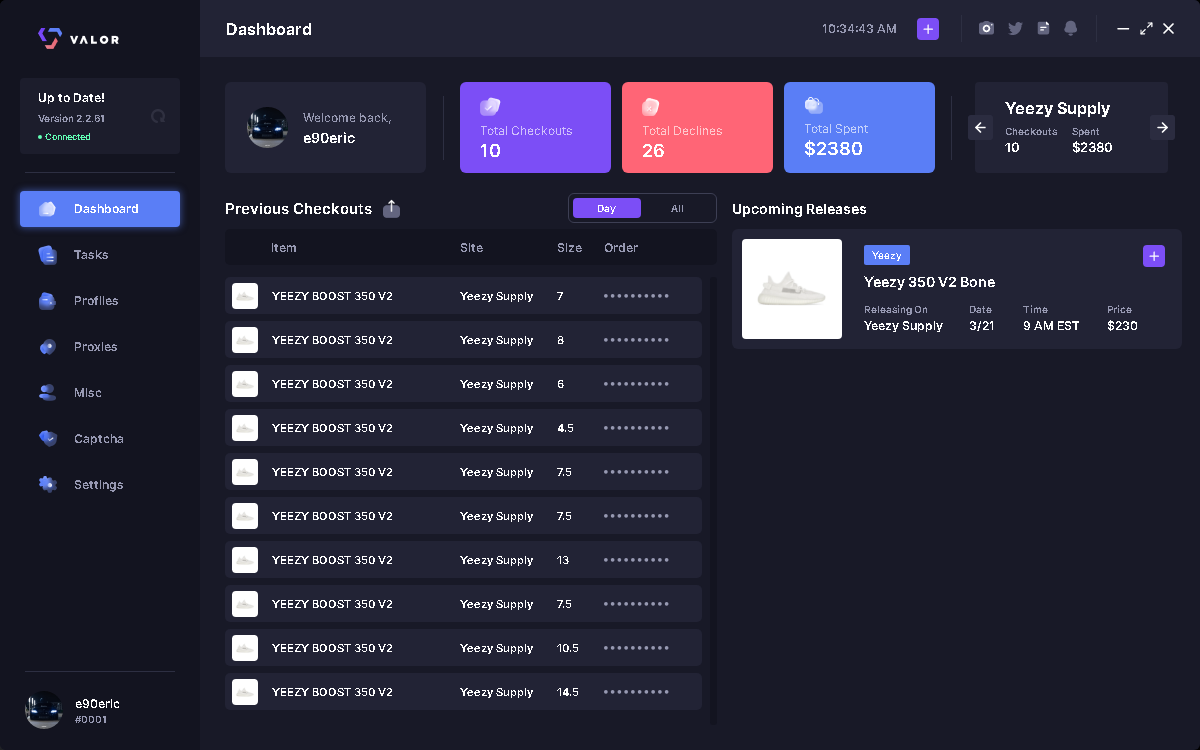The height and width of the screenshot is (750, 1200).
Task: Click the Valor logo
Action: pyautogui.click(x=78, y=39)
